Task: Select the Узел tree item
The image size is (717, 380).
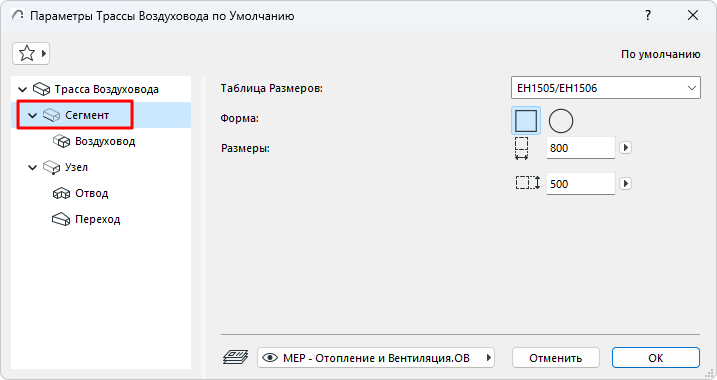Action: [x=76, y=167]
